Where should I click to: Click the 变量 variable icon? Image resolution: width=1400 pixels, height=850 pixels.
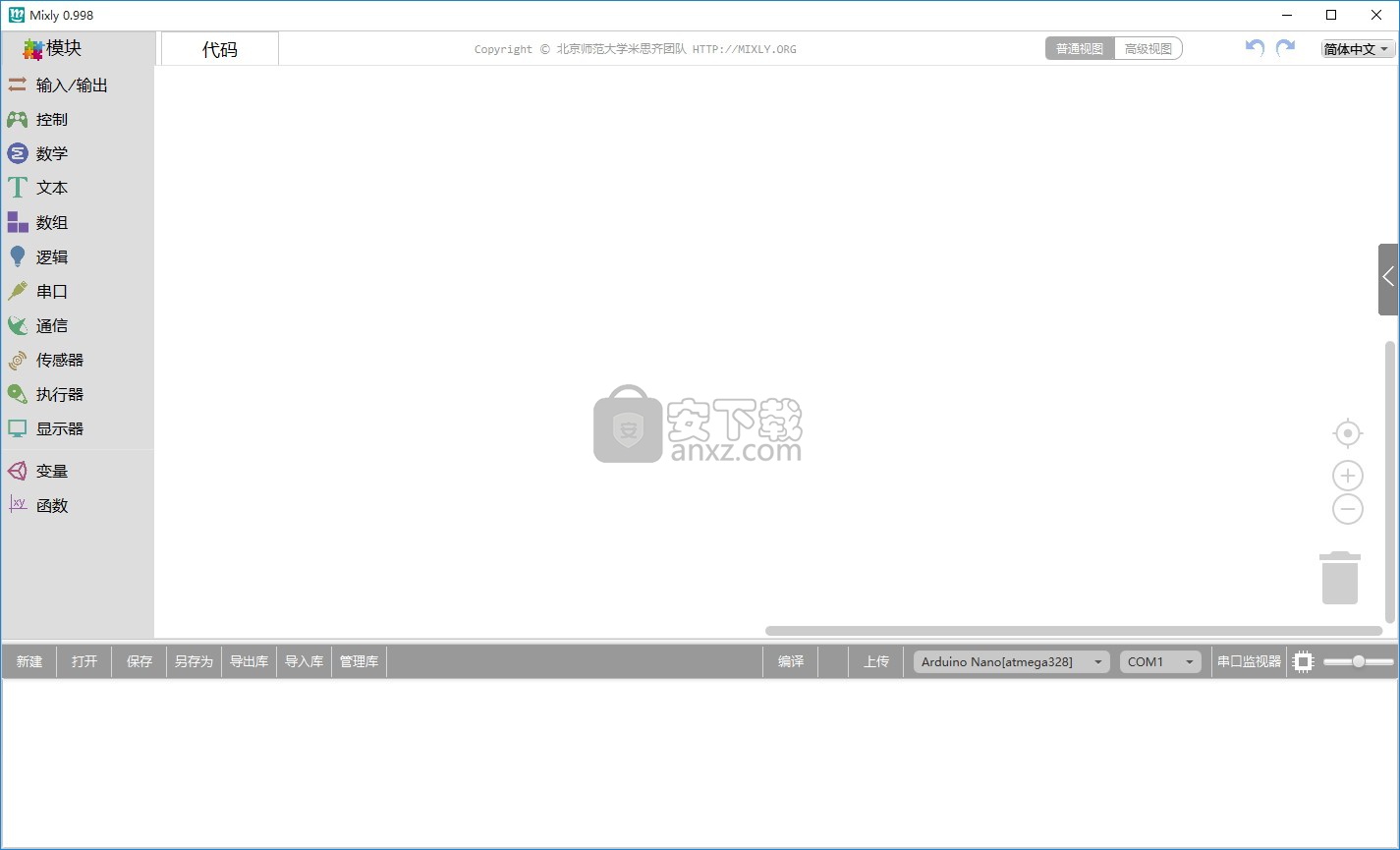(x=17, y=471)
